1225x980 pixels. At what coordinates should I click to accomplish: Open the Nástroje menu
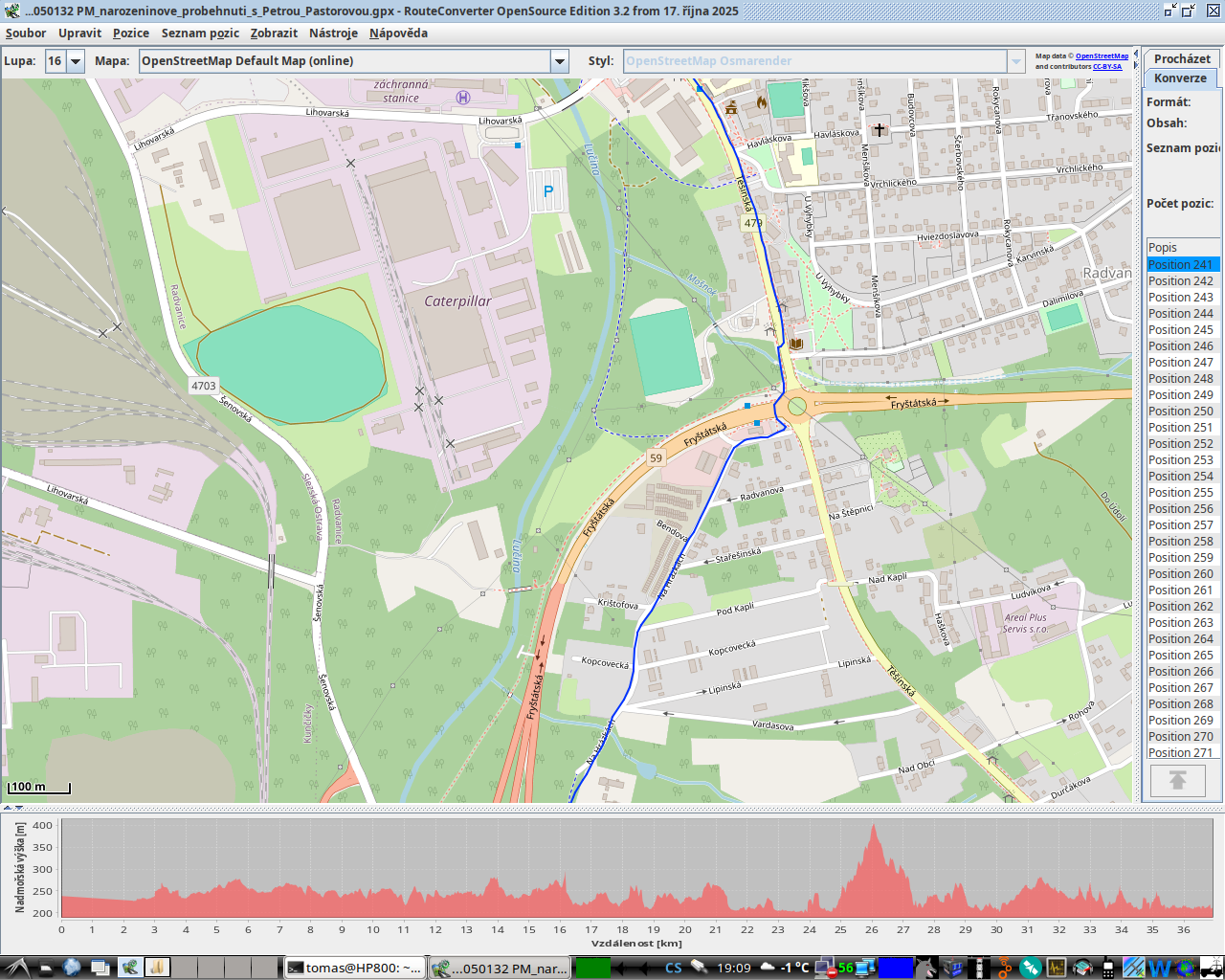333,33
